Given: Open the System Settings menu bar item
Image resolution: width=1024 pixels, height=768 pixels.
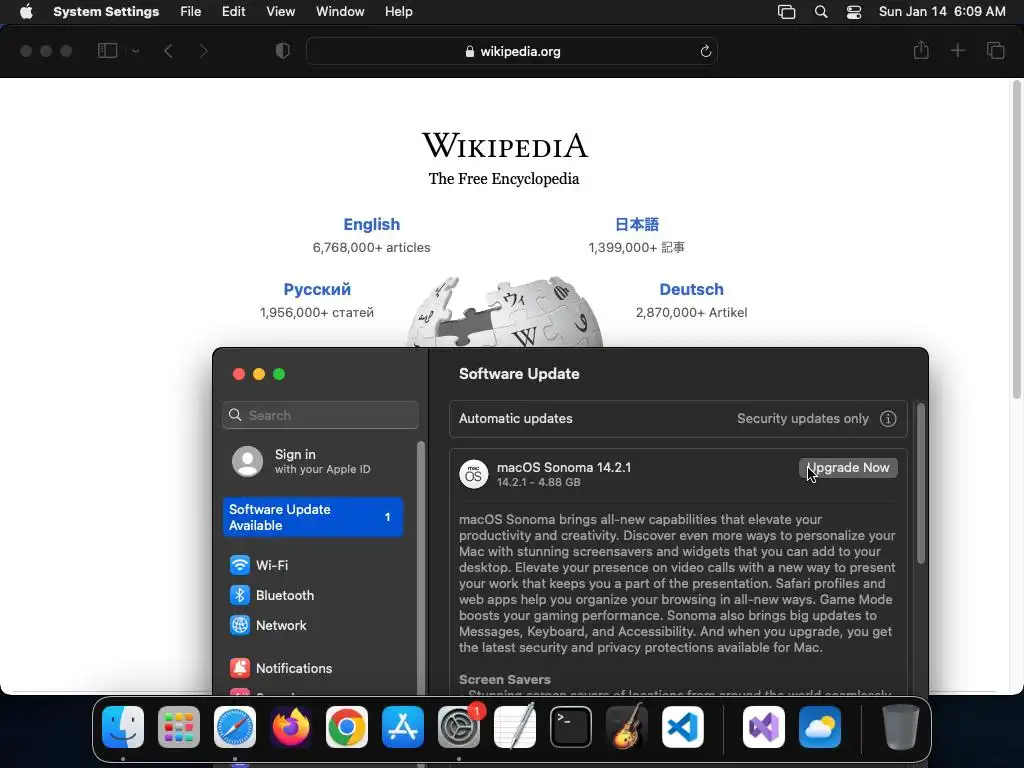Looking at the screenshot, I should coord(106,12).
